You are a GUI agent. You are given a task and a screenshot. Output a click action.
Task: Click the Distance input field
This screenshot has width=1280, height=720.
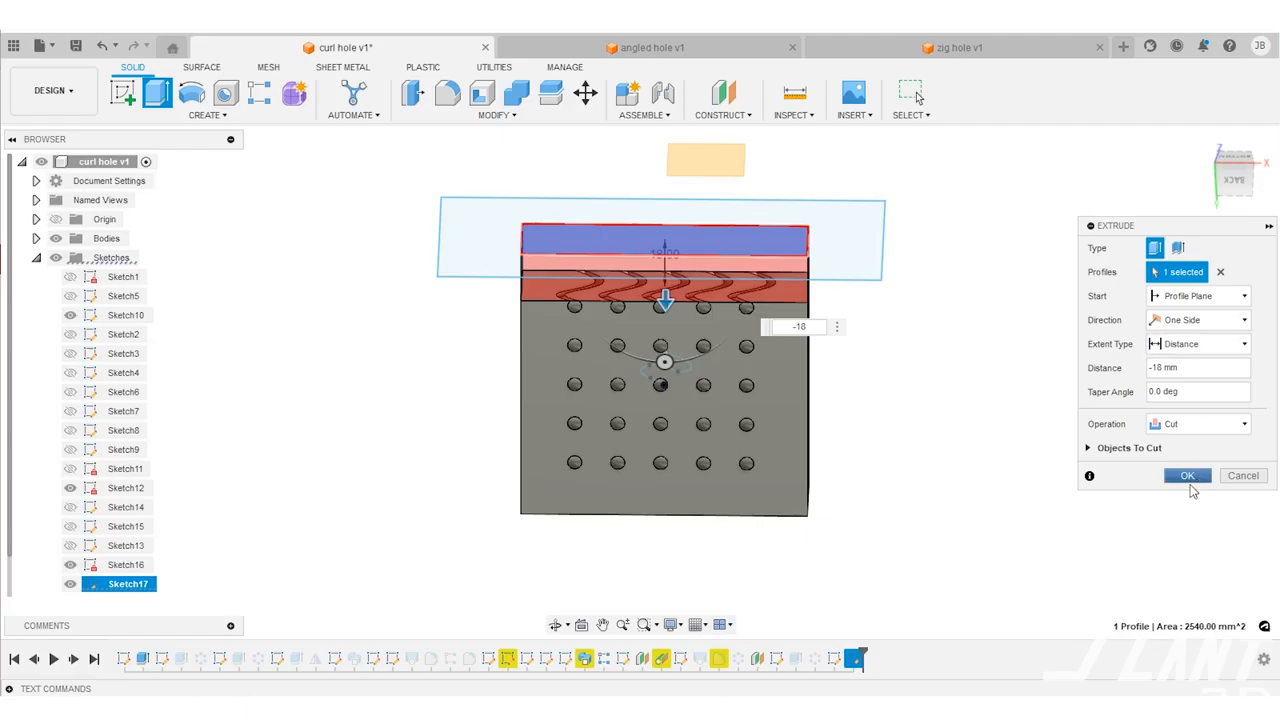1198,368
